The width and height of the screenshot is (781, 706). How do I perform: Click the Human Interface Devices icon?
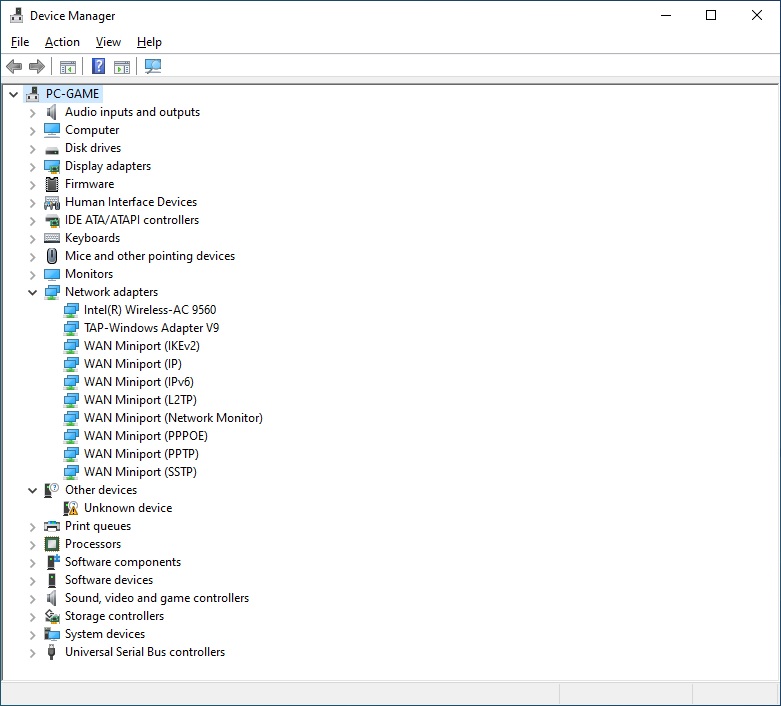point(52,203)
